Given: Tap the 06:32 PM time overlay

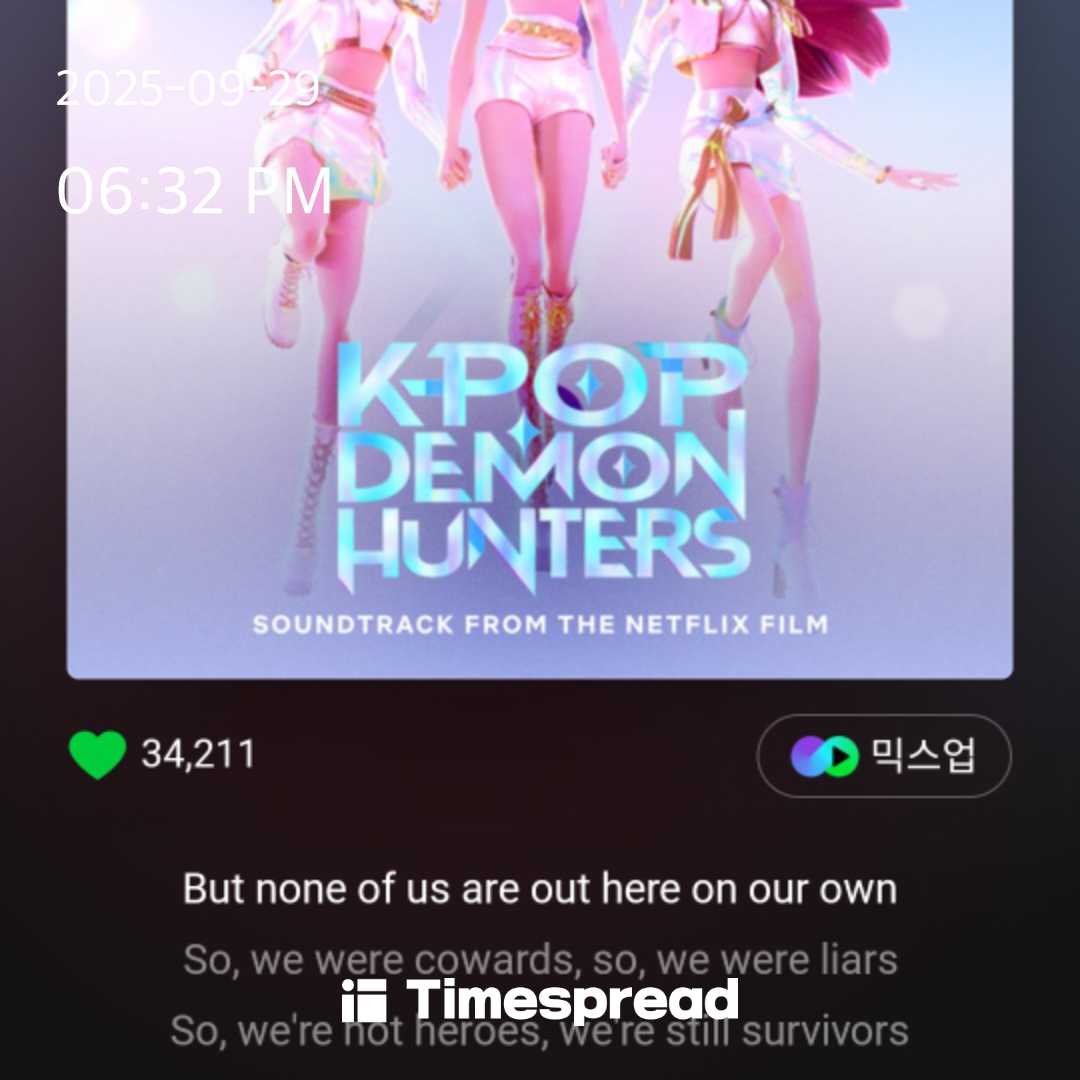Looking at the screenshot, I should click(x=194, y=190).
